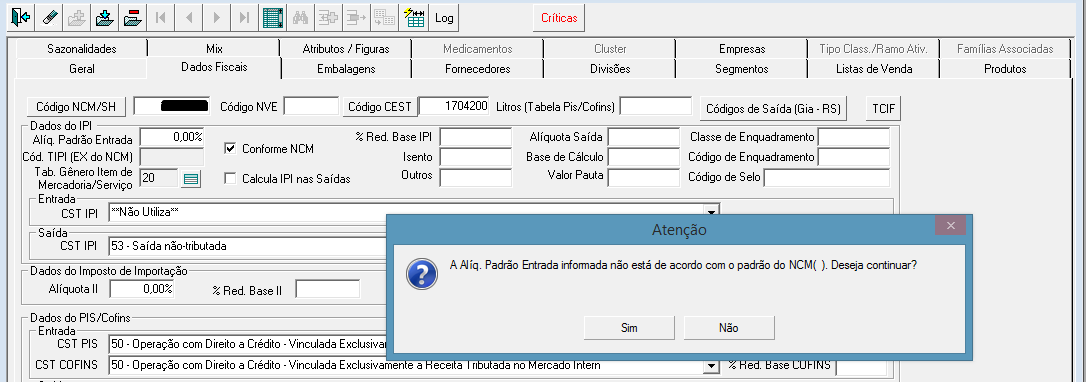
Task: Click the Alíquota II field
Action: 142,289
